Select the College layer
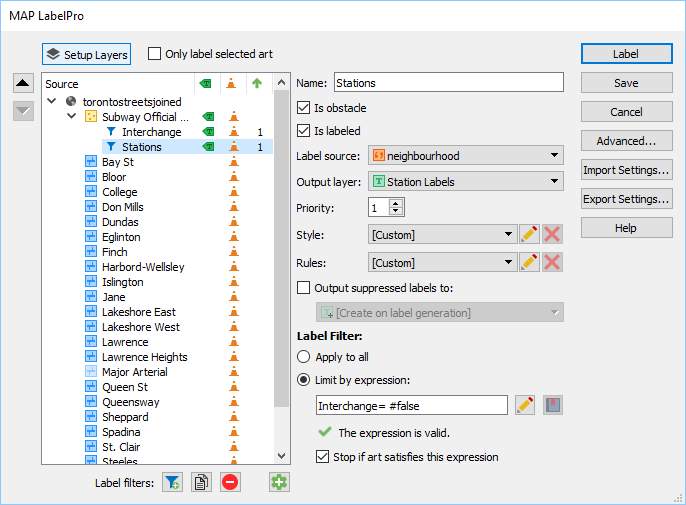The width and height of the screenshot is (686, 505). (x=120, y=192)
